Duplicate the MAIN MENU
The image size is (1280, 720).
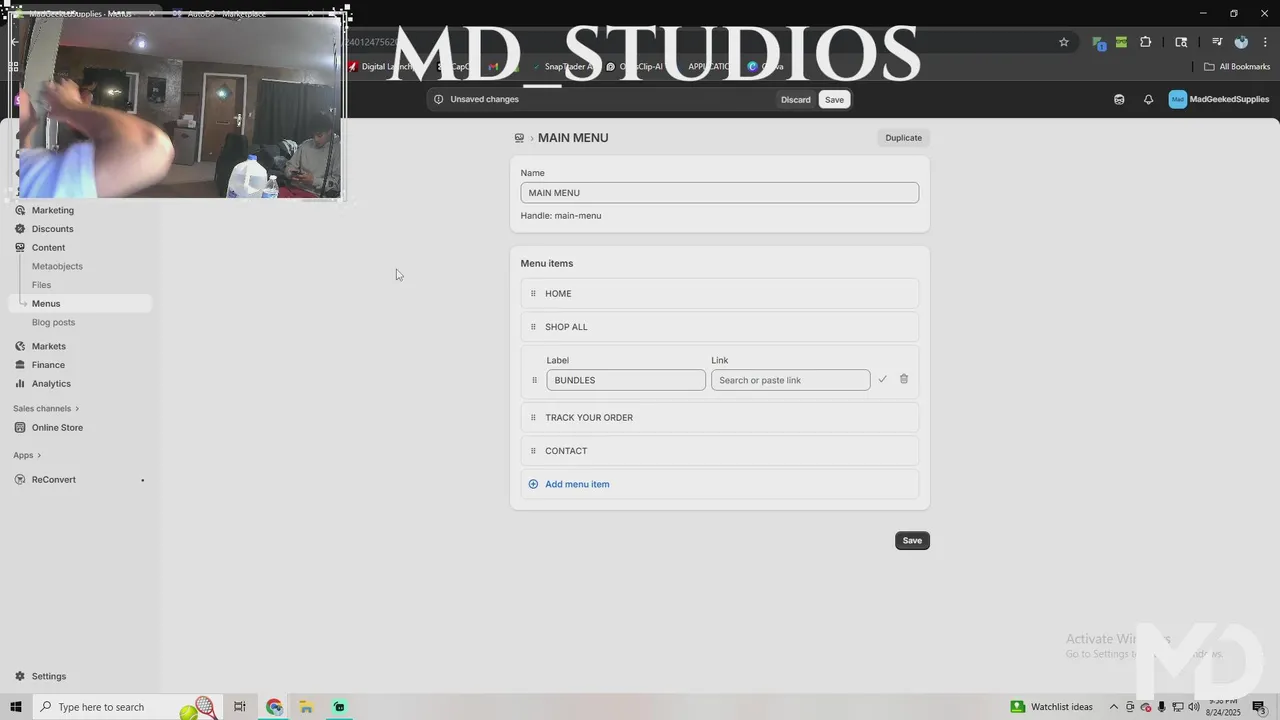[904, 138]
